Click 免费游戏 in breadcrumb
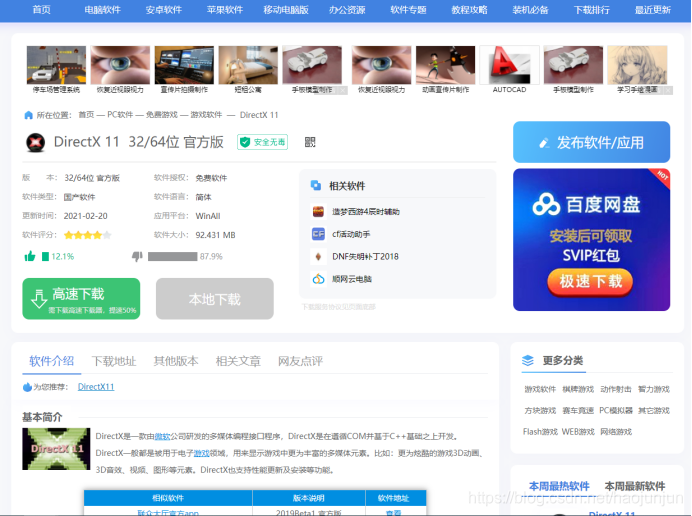Screen dimensions: 692x516 pos(162,115)
